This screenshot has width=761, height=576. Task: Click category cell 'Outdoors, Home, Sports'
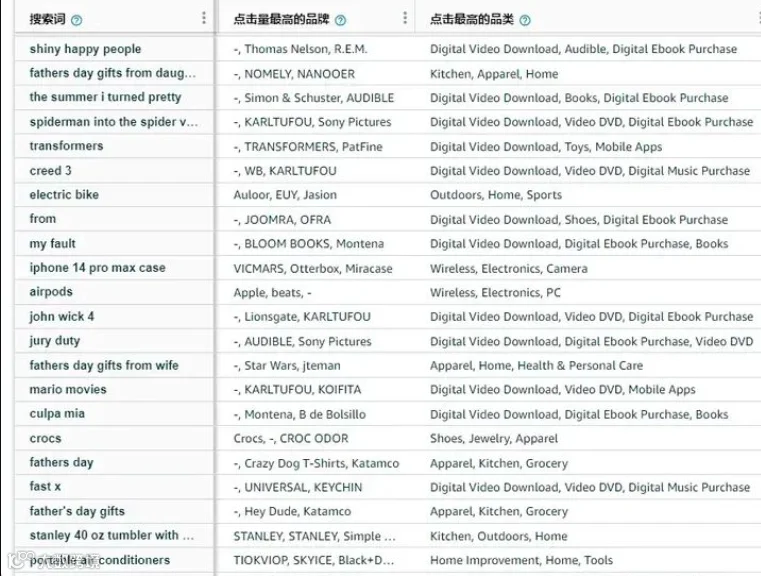[496, 195]
